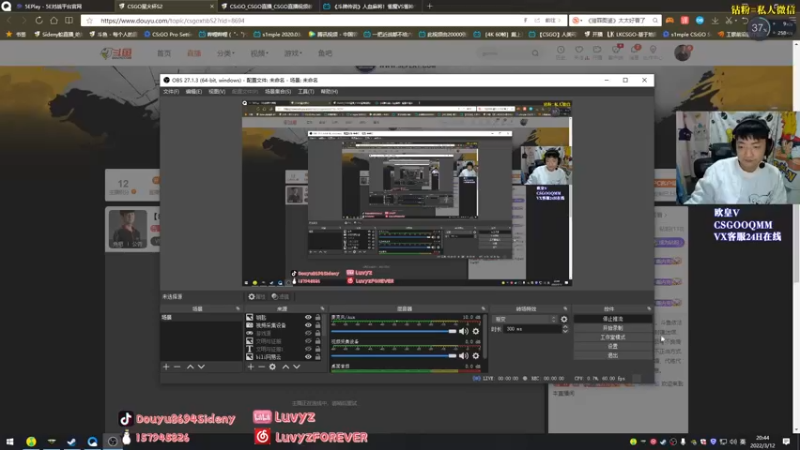Screen dimensions: 800x450
Task: Click Douyu search magnifier icon
Action: [x=535, y=53]
